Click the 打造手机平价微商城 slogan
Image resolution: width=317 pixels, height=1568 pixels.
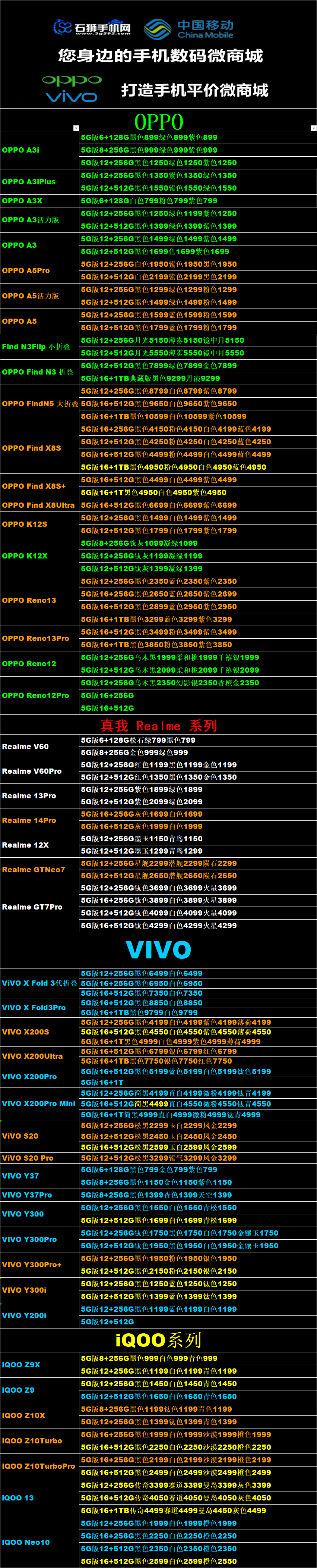(195, 90)
